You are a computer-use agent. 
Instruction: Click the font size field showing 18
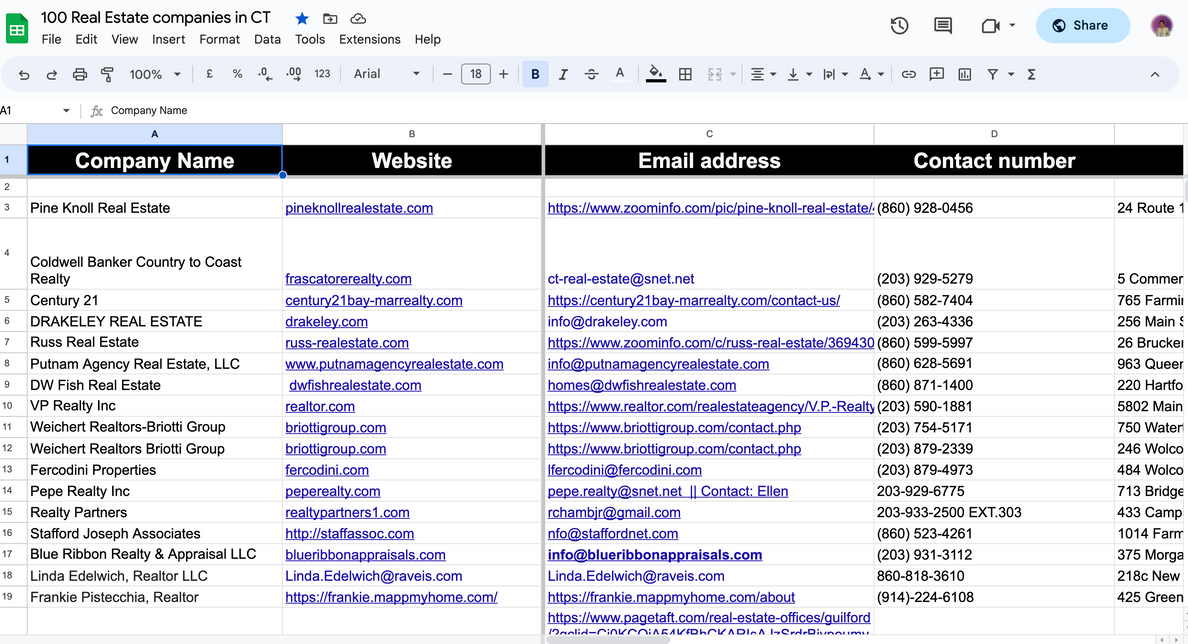pyautogui.click(x=475, y=74)
